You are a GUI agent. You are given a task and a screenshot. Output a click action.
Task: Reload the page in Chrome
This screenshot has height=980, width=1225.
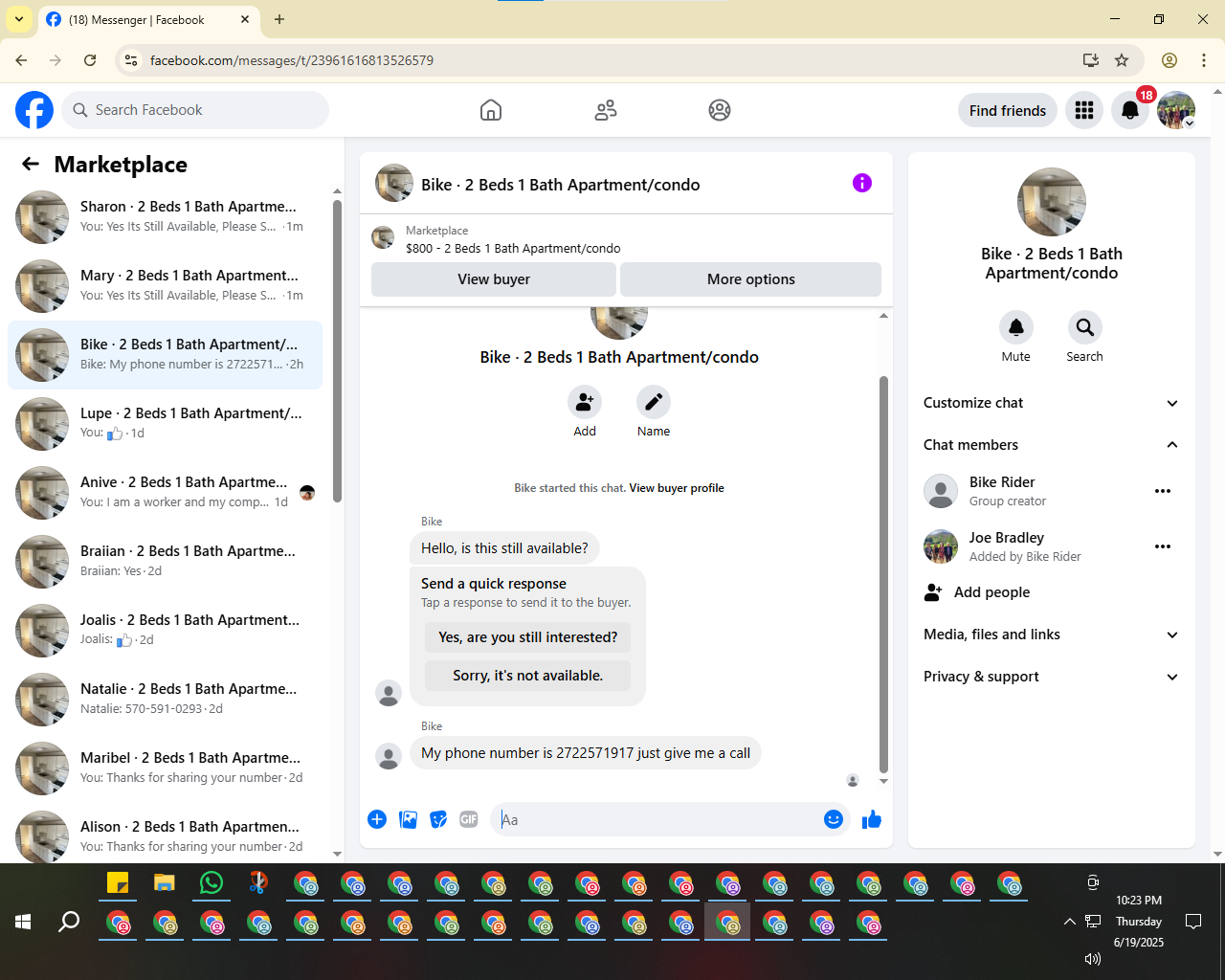(90, 60)
